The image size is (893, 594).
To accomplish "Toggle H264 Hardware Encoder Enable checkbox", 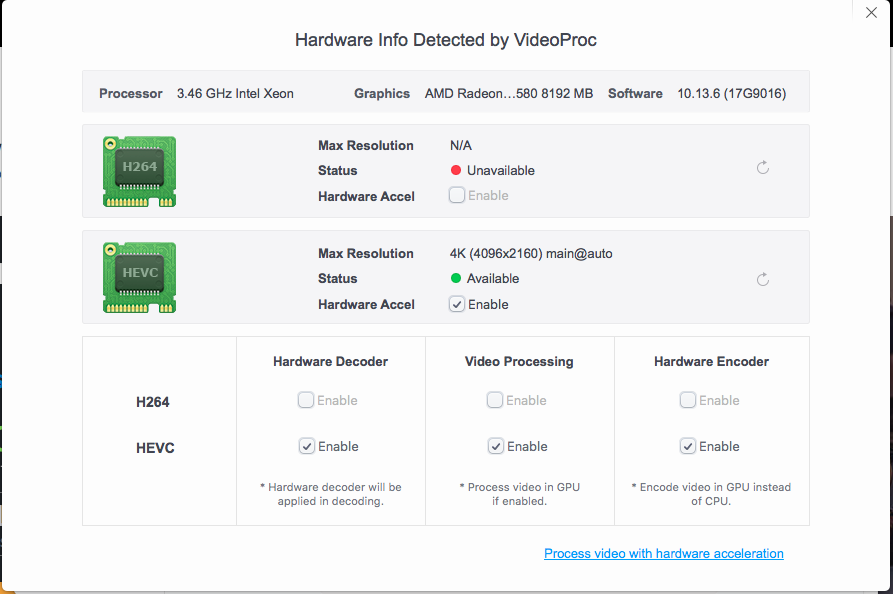I will tap(687, 400).
